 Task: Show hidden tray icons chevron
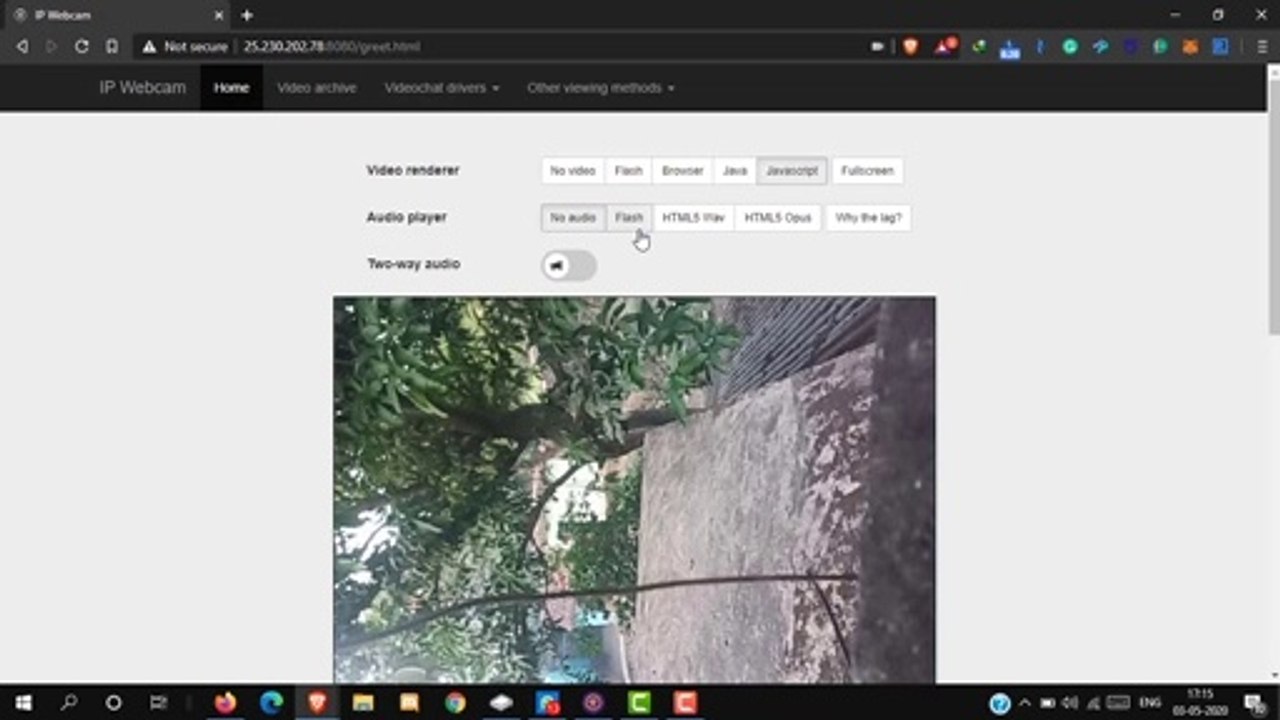[1024, 703]
